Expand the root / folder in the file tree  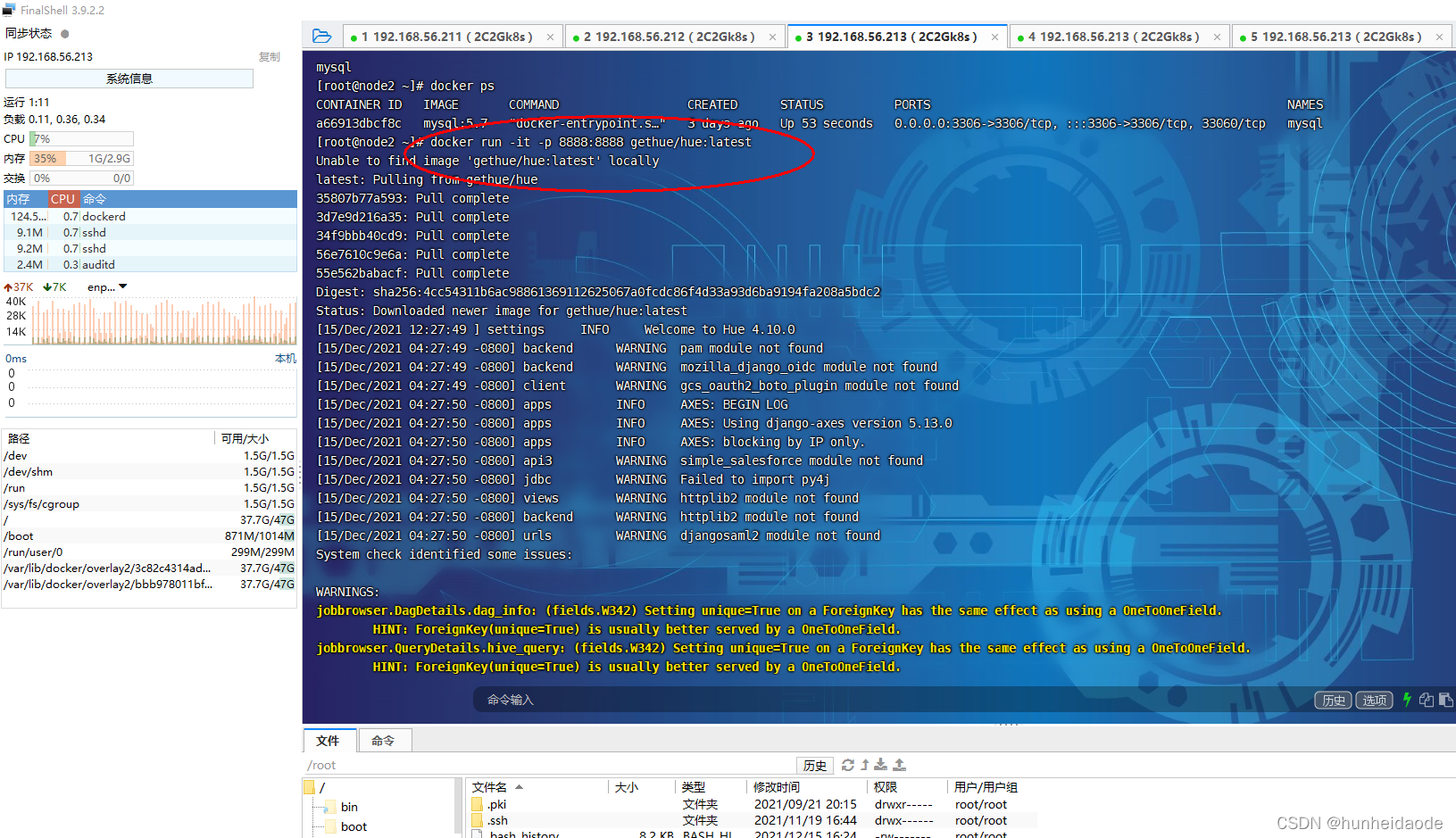309,787
